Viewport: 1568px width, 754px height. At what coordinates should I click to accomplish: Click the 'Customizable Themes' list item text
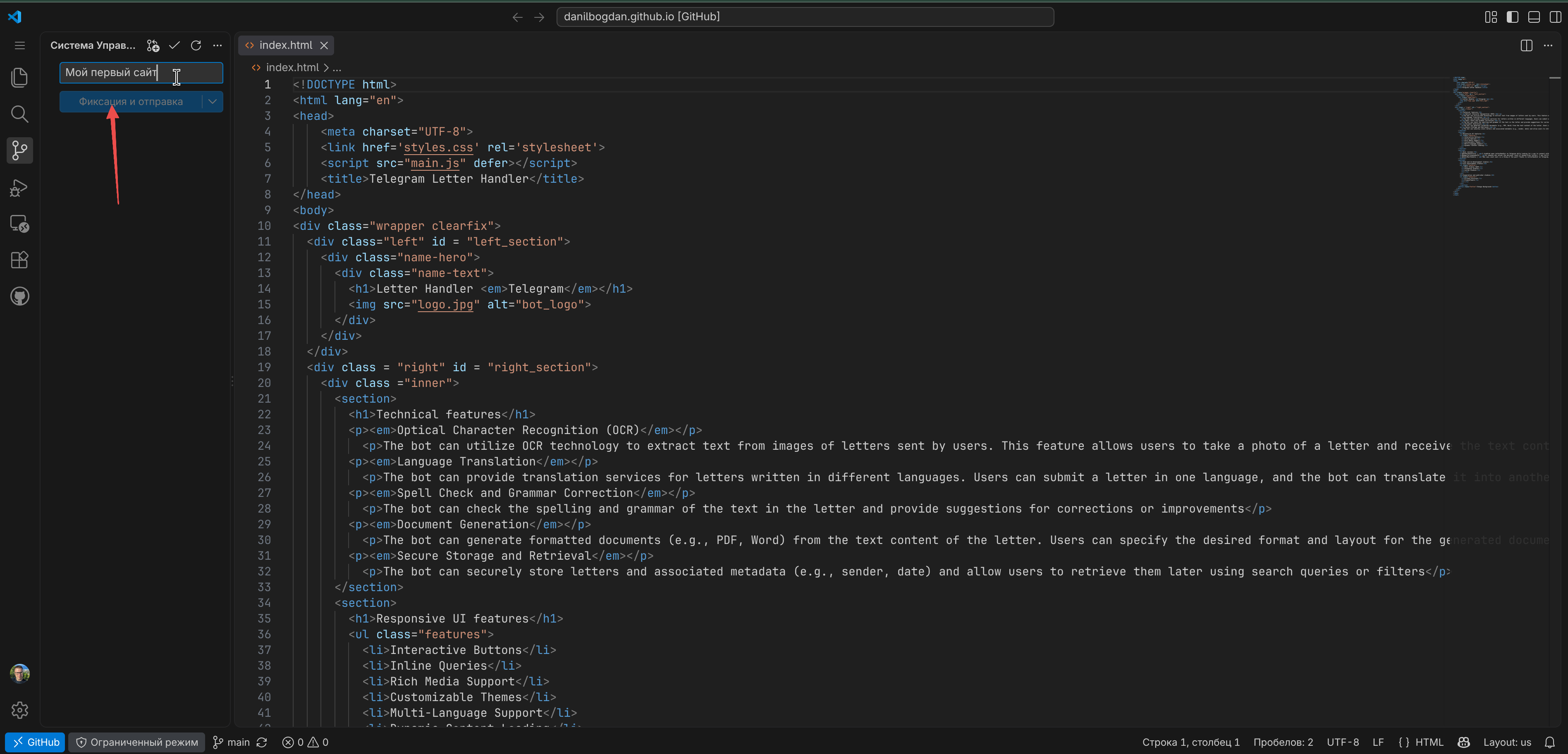click(x=456, y=697)
